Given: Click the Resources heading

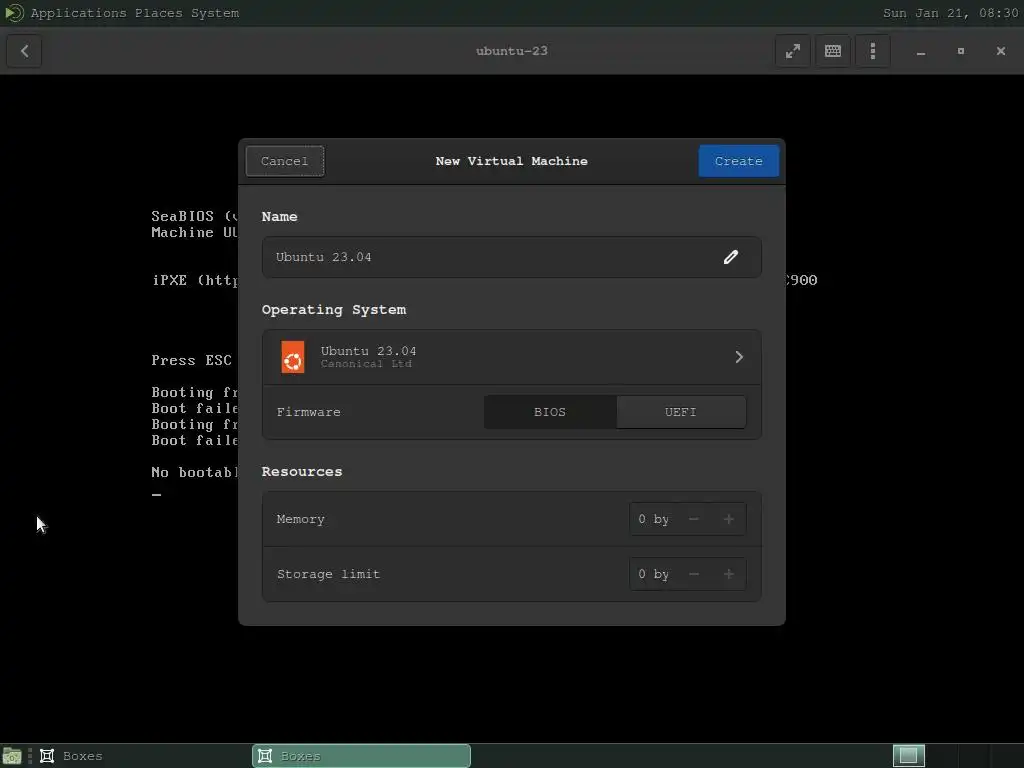Looking at the screenshot, I should point(302,472).
